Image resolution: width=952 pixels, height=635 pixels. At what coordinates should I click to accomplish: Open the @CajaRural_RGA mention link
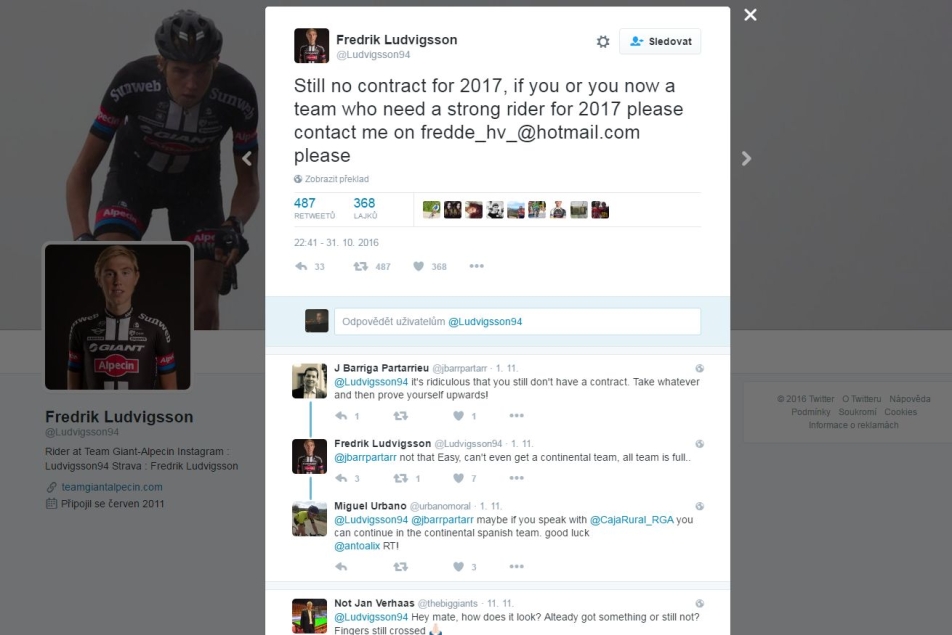point(631,520)
